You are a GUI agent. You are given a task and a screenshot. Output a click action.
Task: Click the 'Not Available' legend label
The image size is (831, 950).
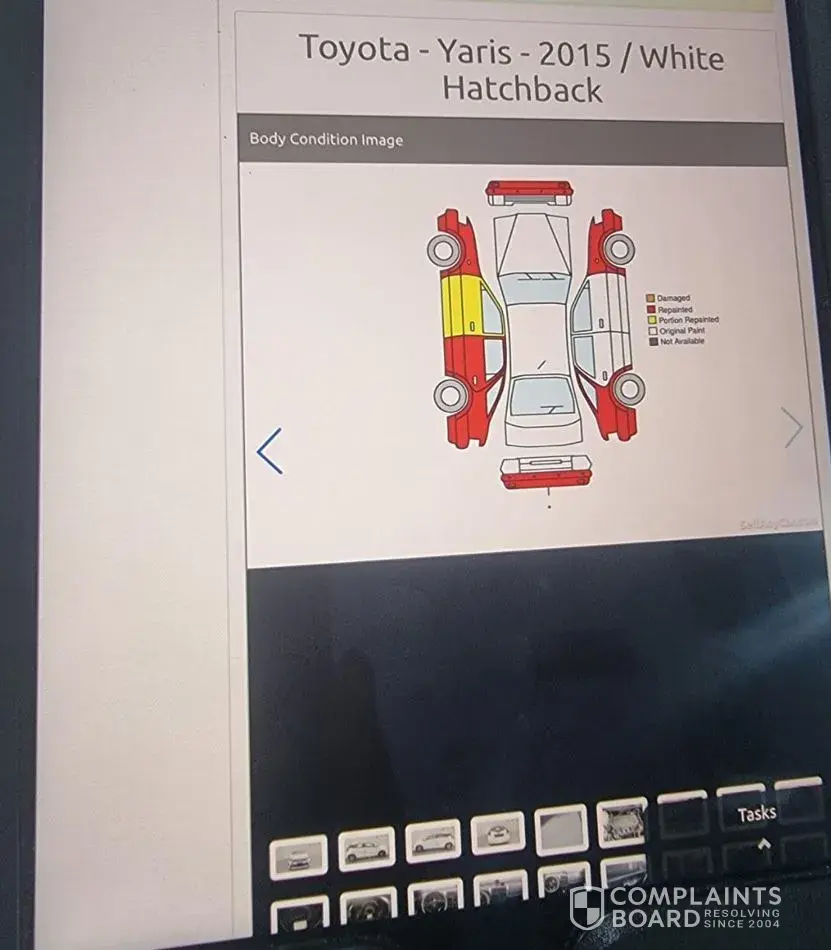coord(682,341)
